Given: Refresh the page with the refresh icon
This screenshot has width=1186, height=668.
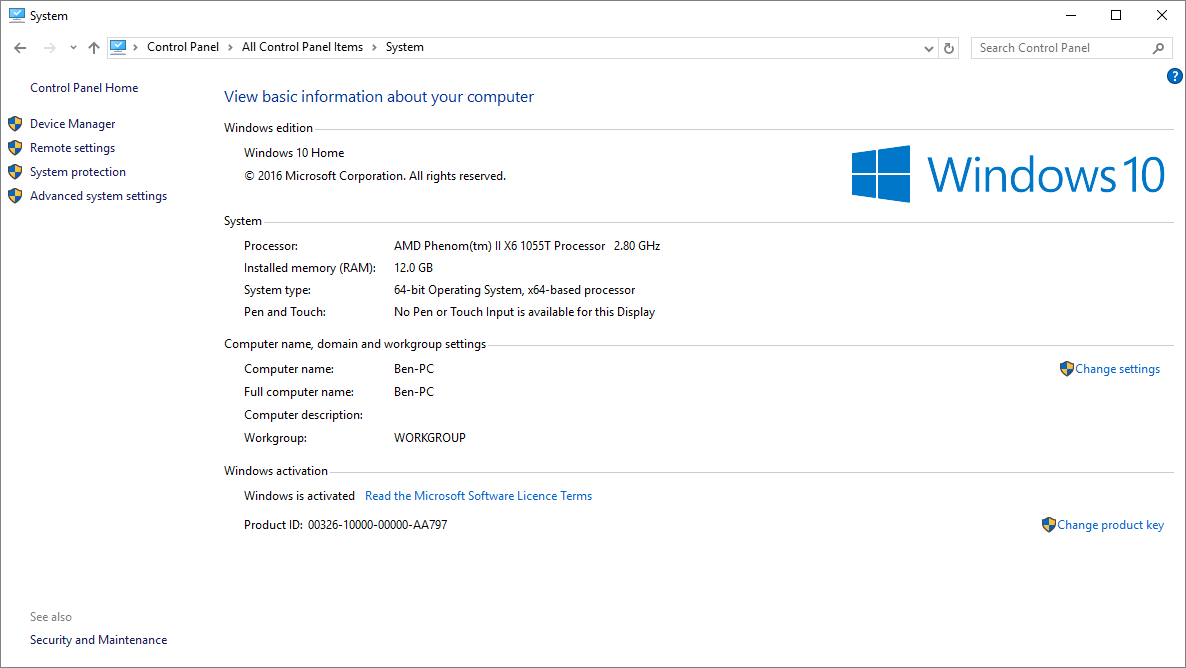Looking at the screenshot, I should click(949, 48).
